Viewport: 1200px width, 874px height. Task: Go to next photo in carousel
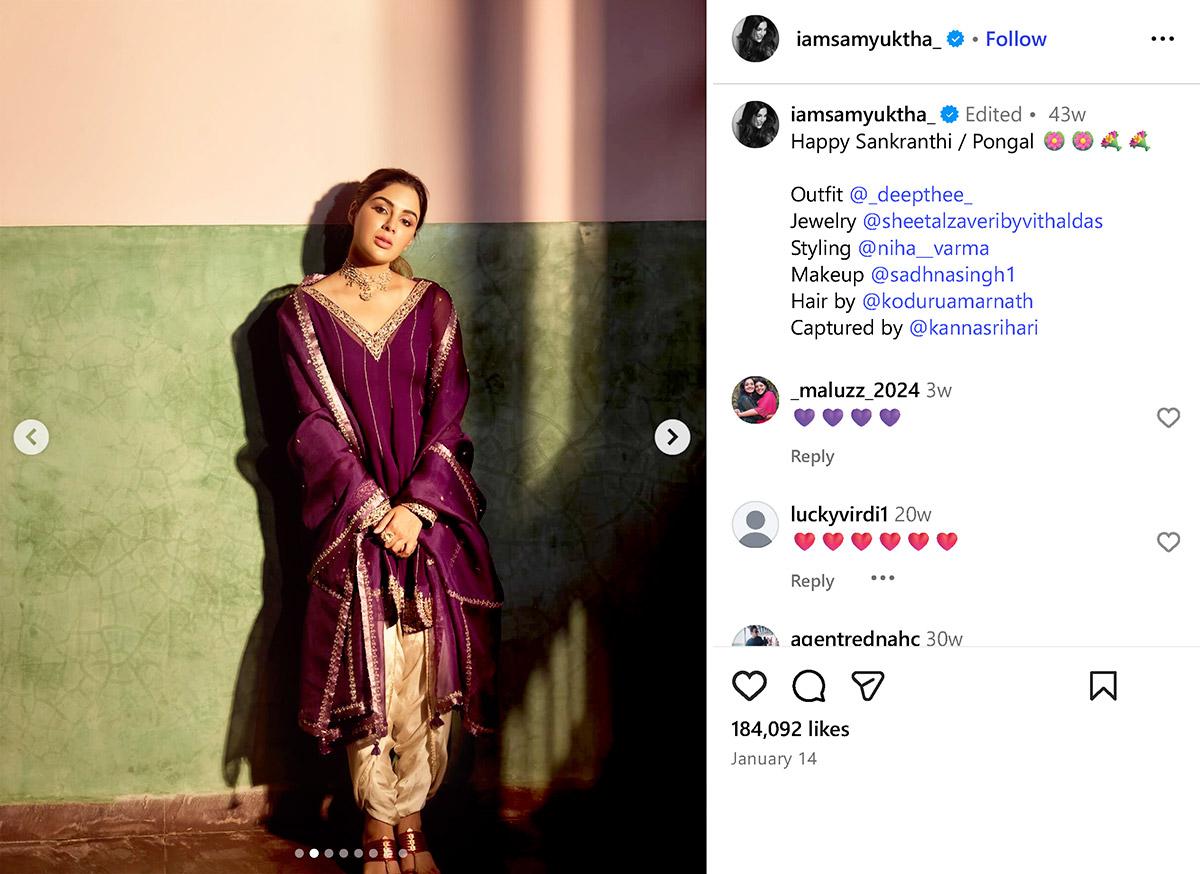tap(672, 437)
